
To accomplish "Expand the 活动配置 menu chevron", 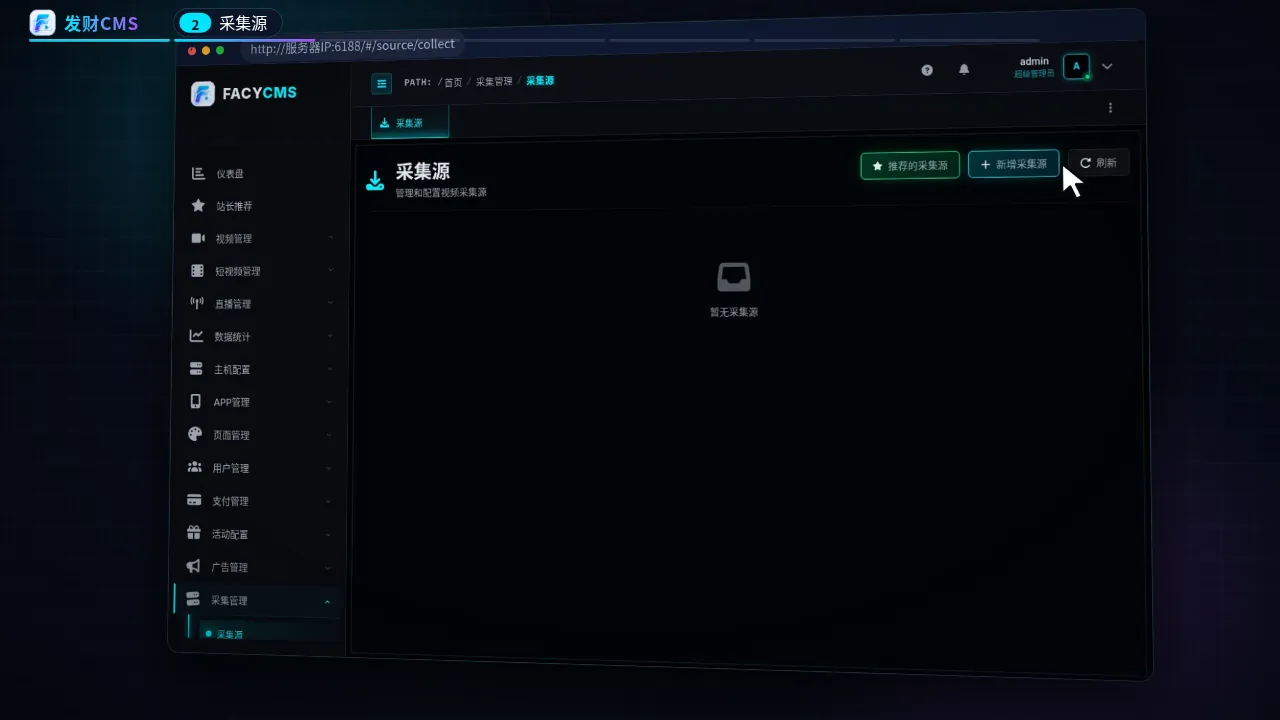I will tap(328, 534).
